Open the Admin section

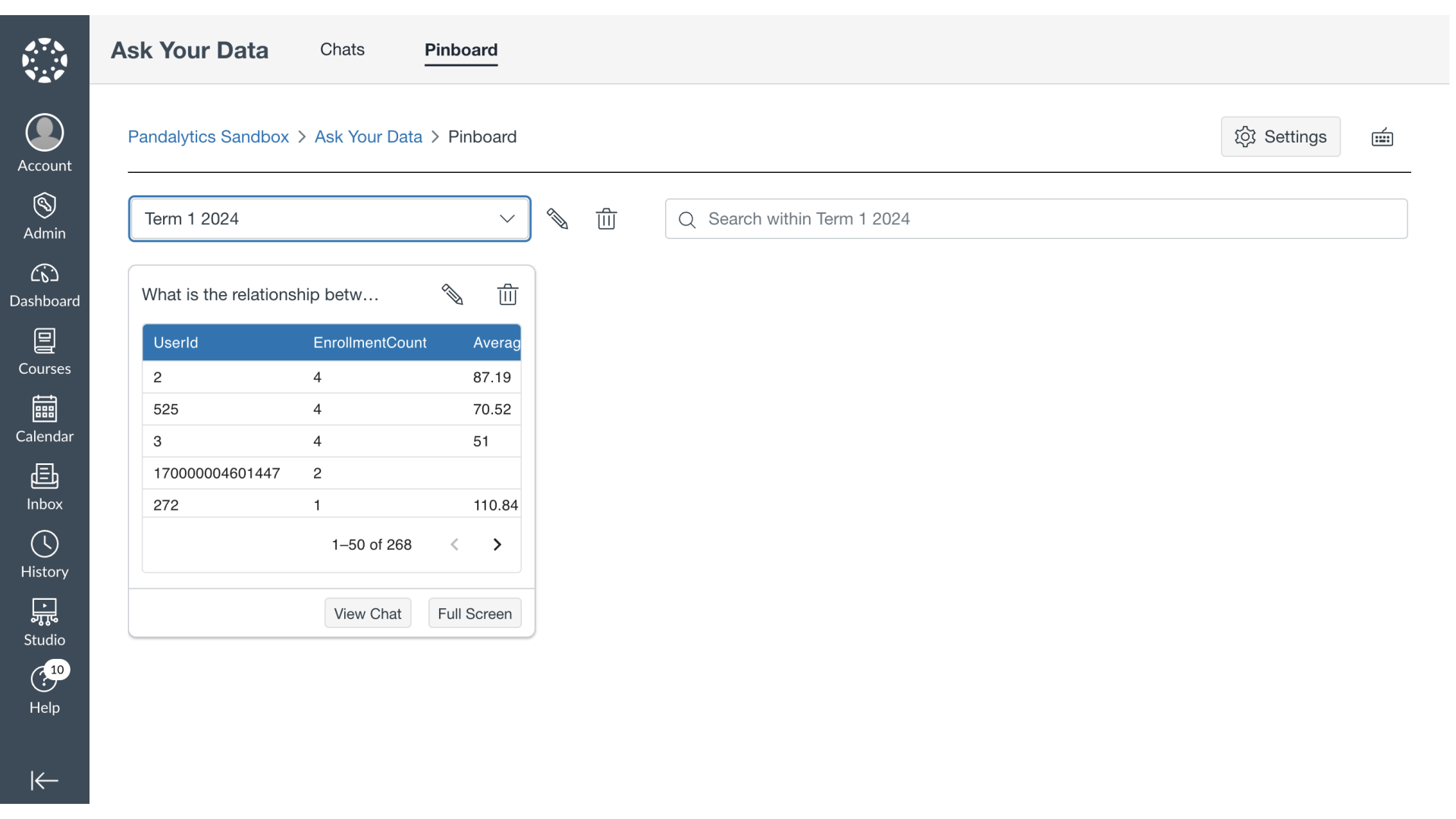(43, 215)
